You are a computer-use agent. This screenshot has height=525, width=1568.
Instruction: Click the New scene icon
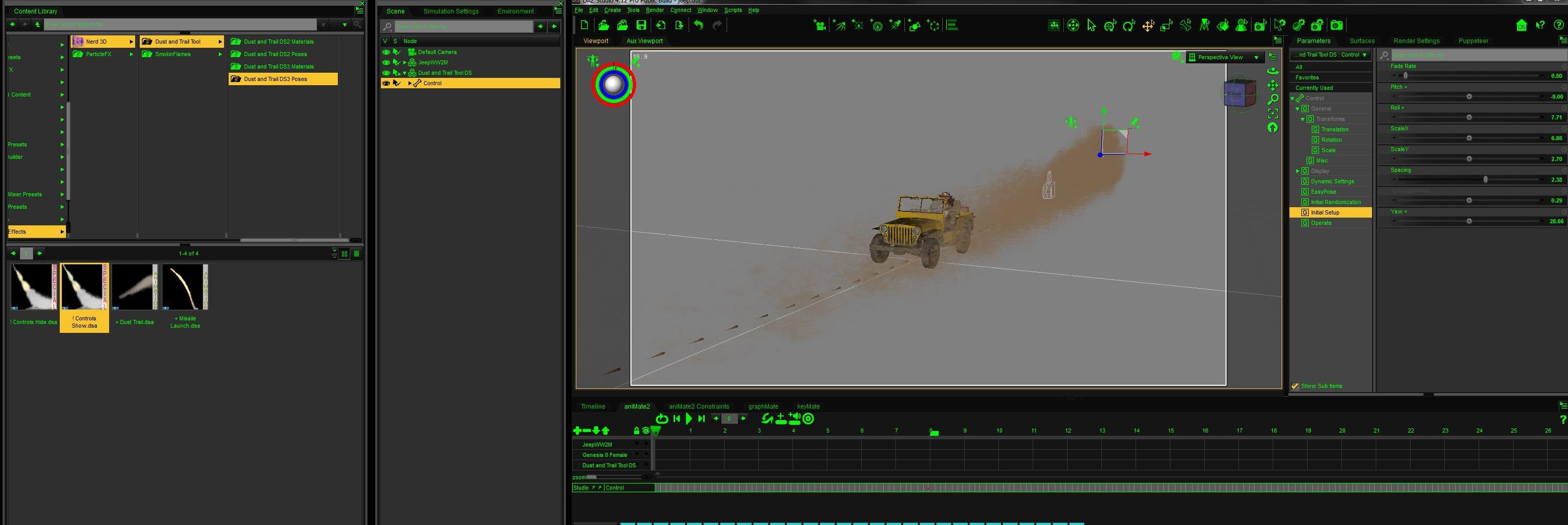pos(584,25)
